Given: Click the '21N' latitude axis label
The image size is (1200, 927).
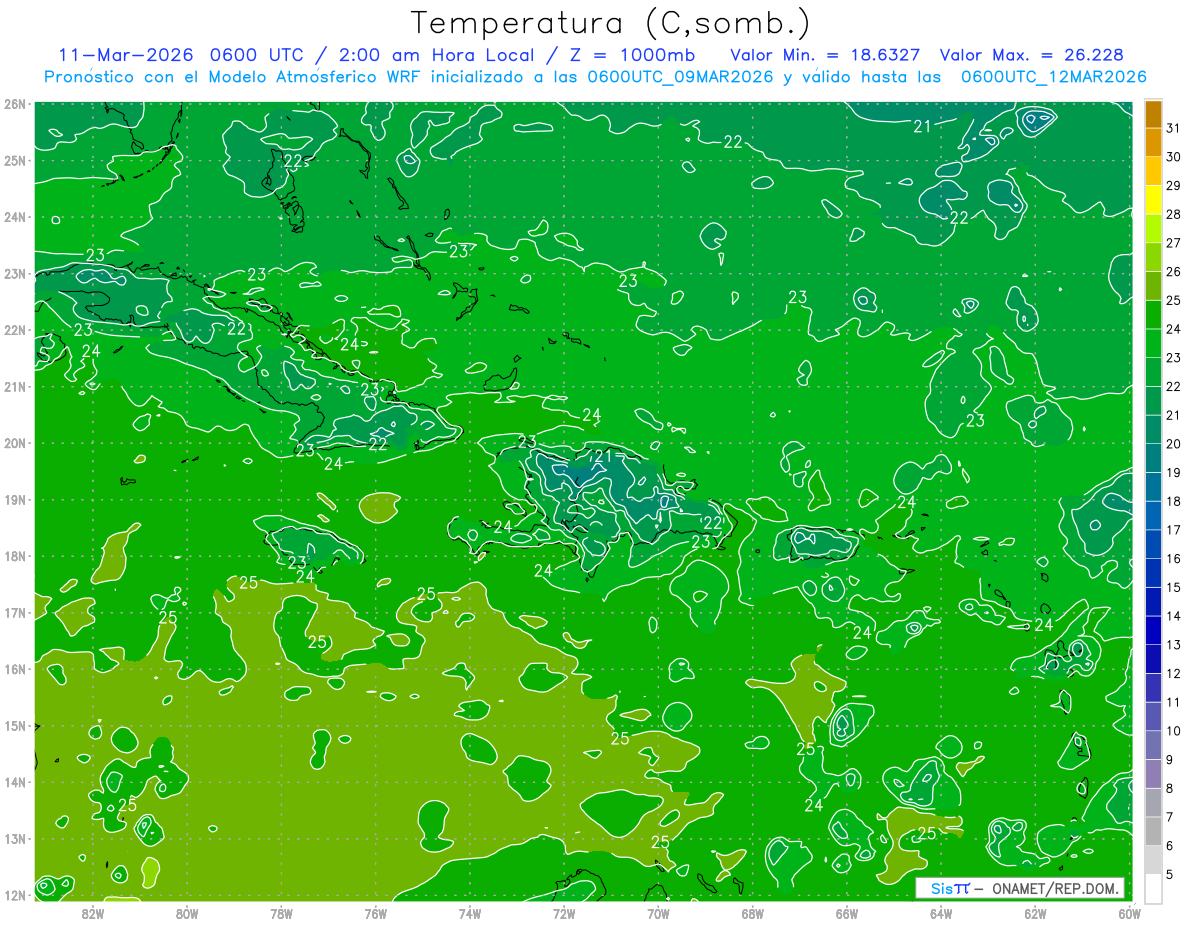Looking at the screenshot, I should (15, 387).
